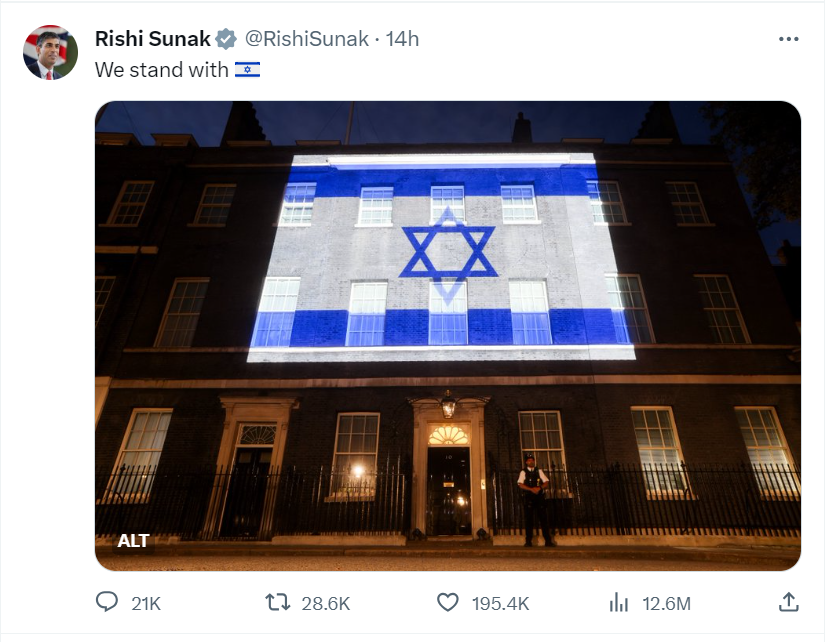
Task: Click the "We stand with" post text
Action: point(162,70)
